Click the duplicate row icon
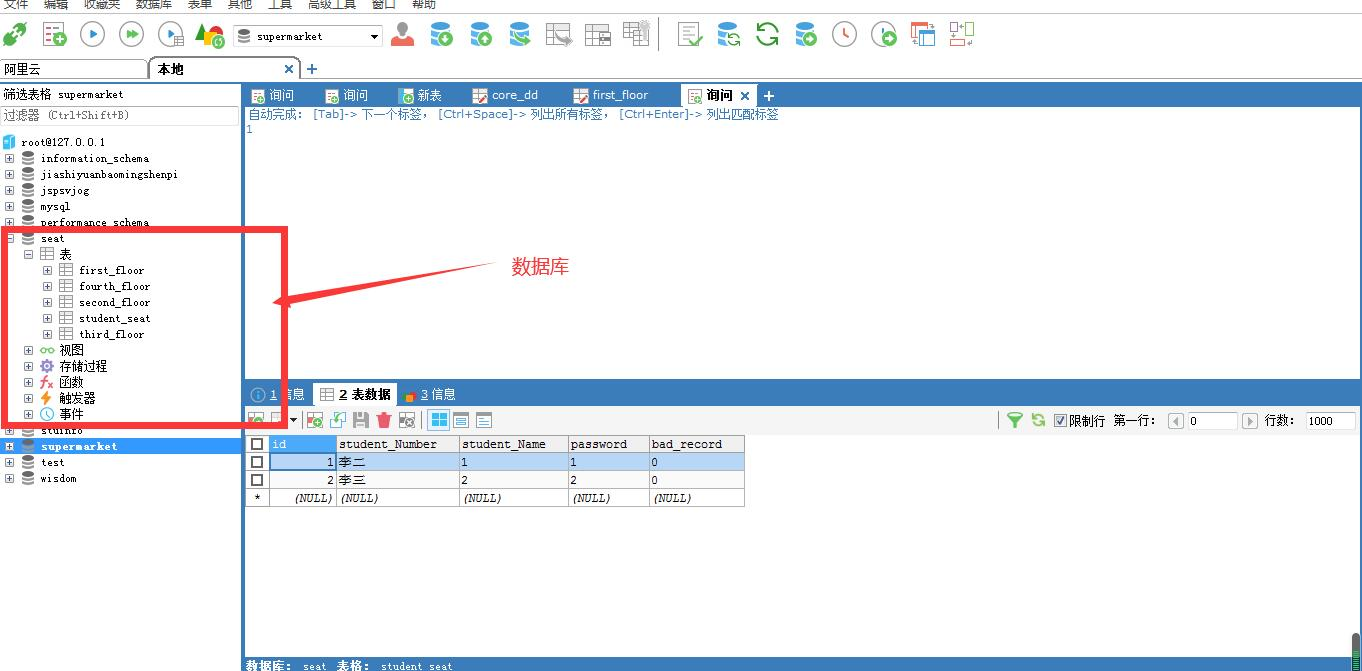 tap(338, 420)
